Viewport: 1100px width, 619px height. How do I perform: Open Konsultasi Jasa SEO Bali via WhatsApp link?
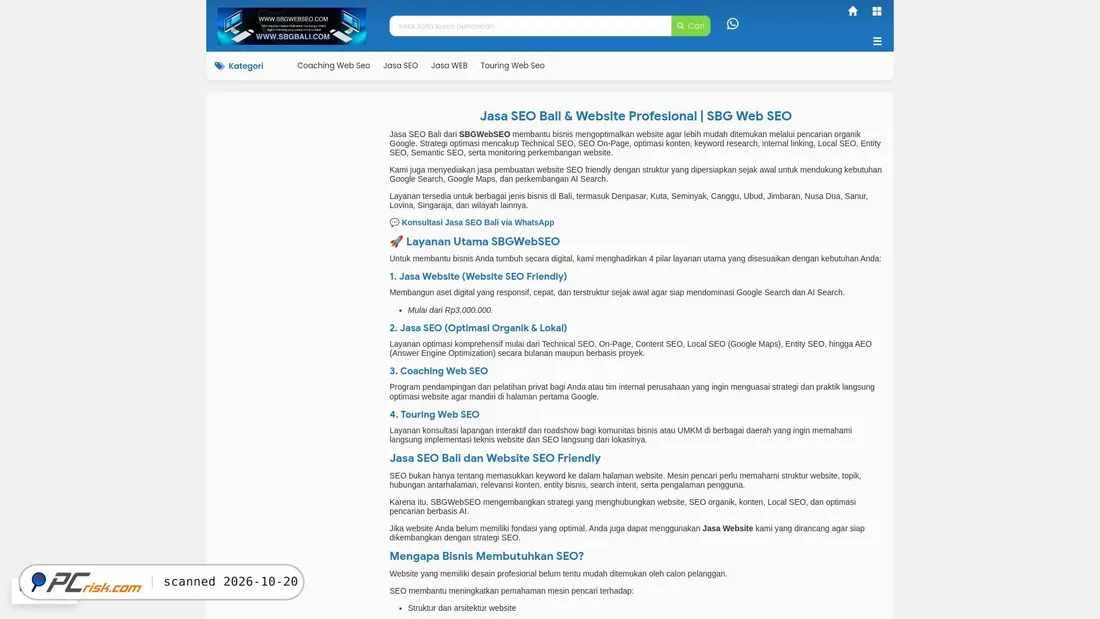tap(478, 222)
